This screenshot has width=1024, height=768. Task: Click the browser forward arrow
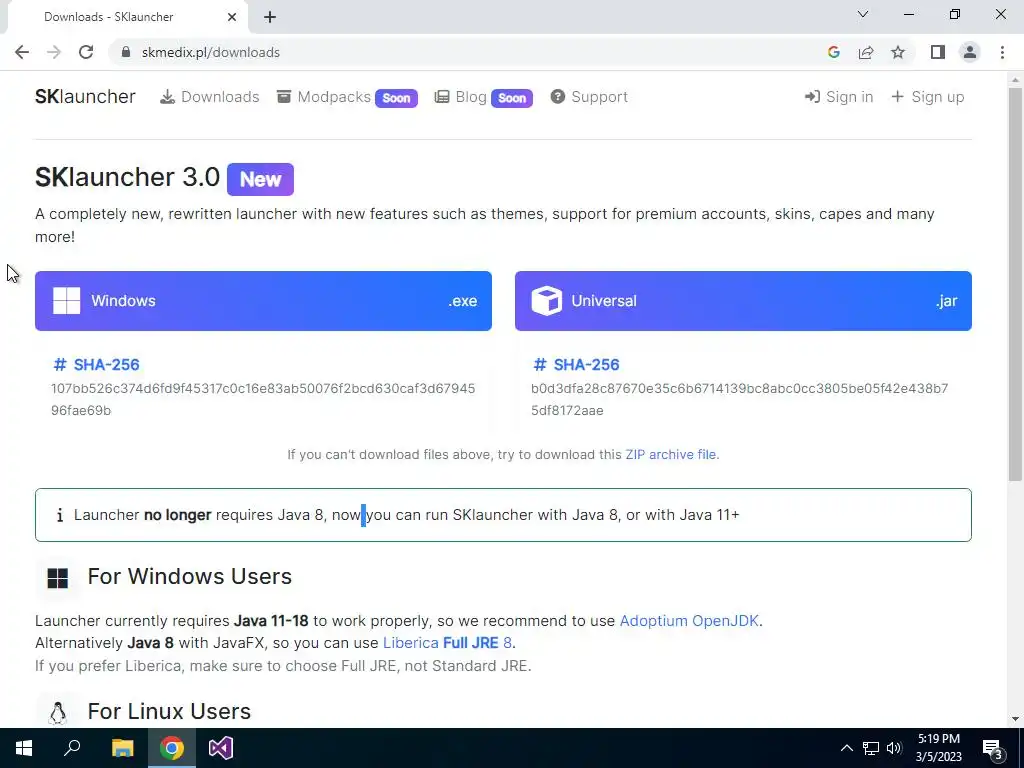(54, 52)
